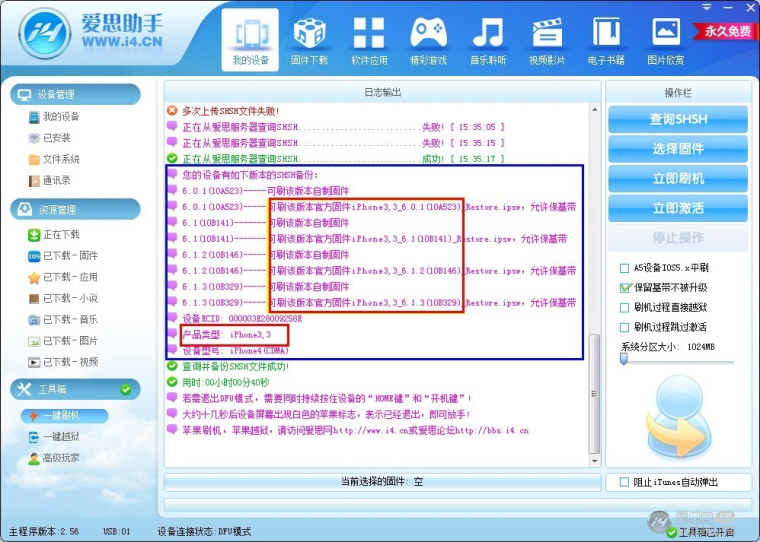Viewport: 760px width, 542px height.
Task: Click the USB:01 status text
Action: (x=117, y=532)
